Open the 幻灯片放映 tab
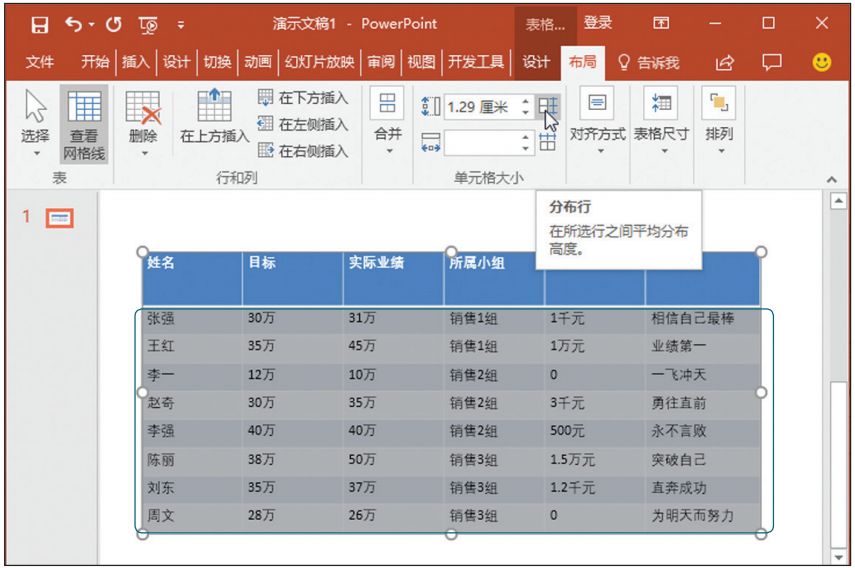The image size is (855, 568). [x=320, y=62]
